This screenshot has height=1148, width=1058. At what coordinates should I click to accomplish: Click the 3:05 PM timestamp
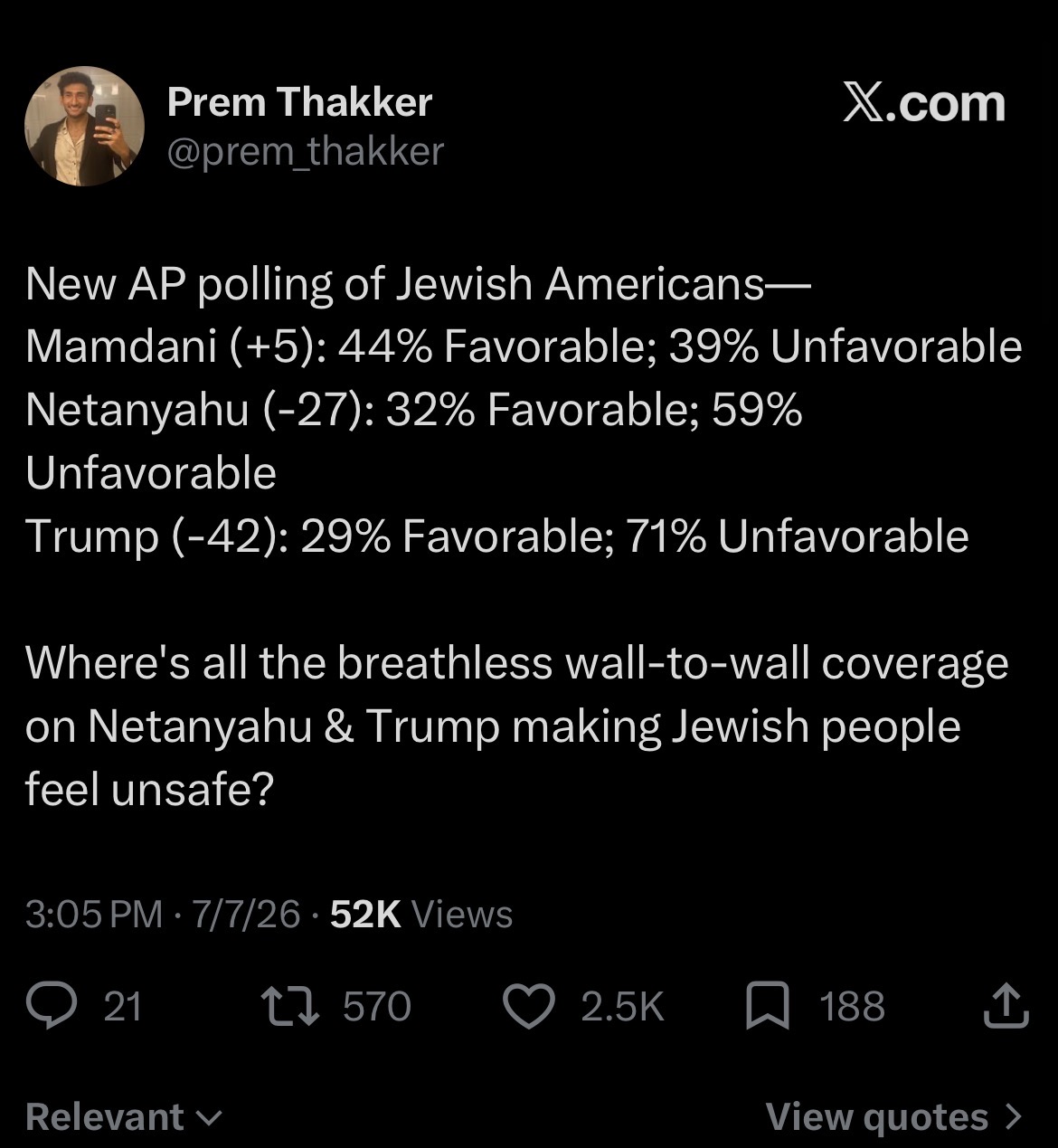point(94,914)
